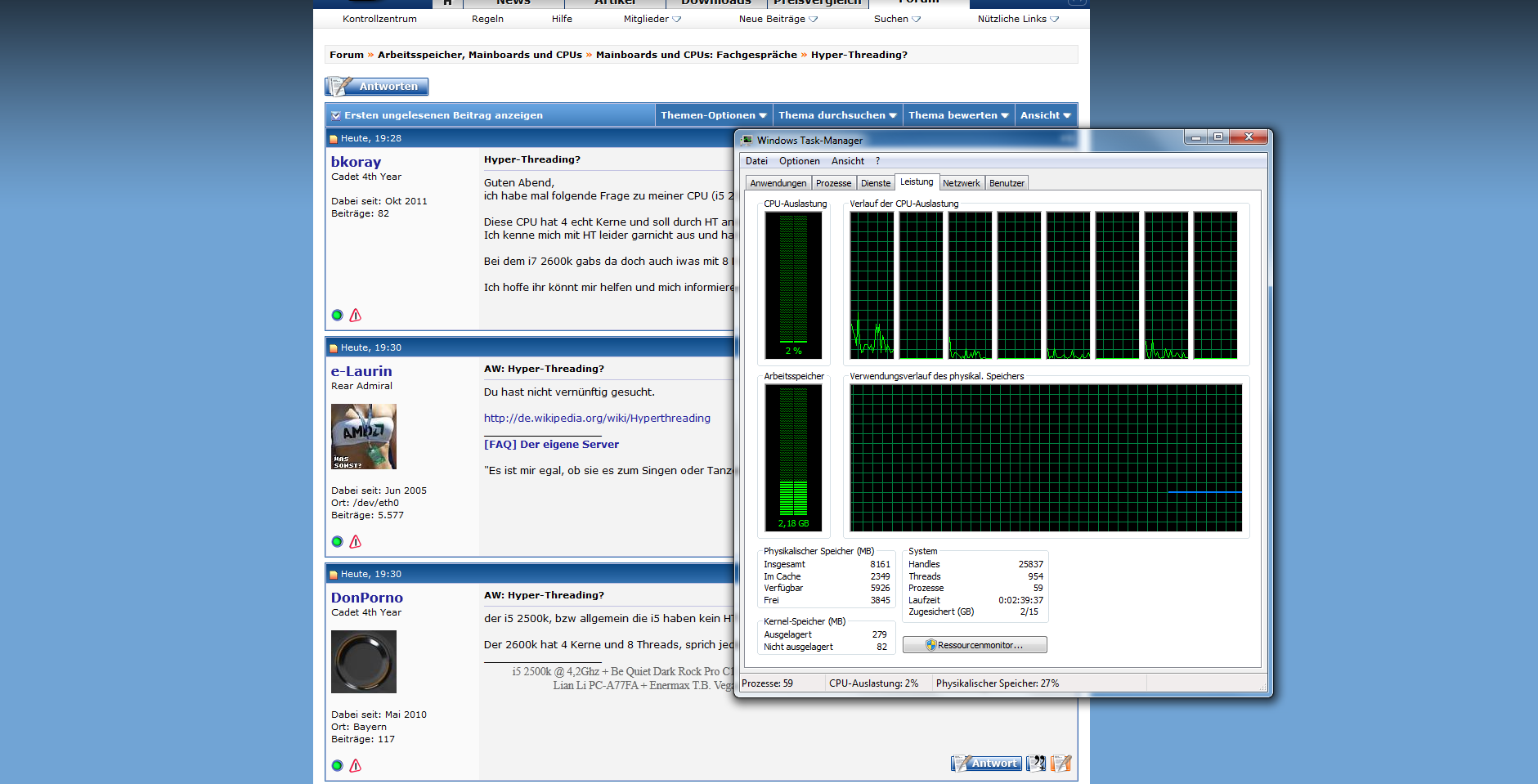The image size is (1538, 784).
Task: Click the post icon beside e-Laurin's Heute, 19:30
Action: (334, 348)
